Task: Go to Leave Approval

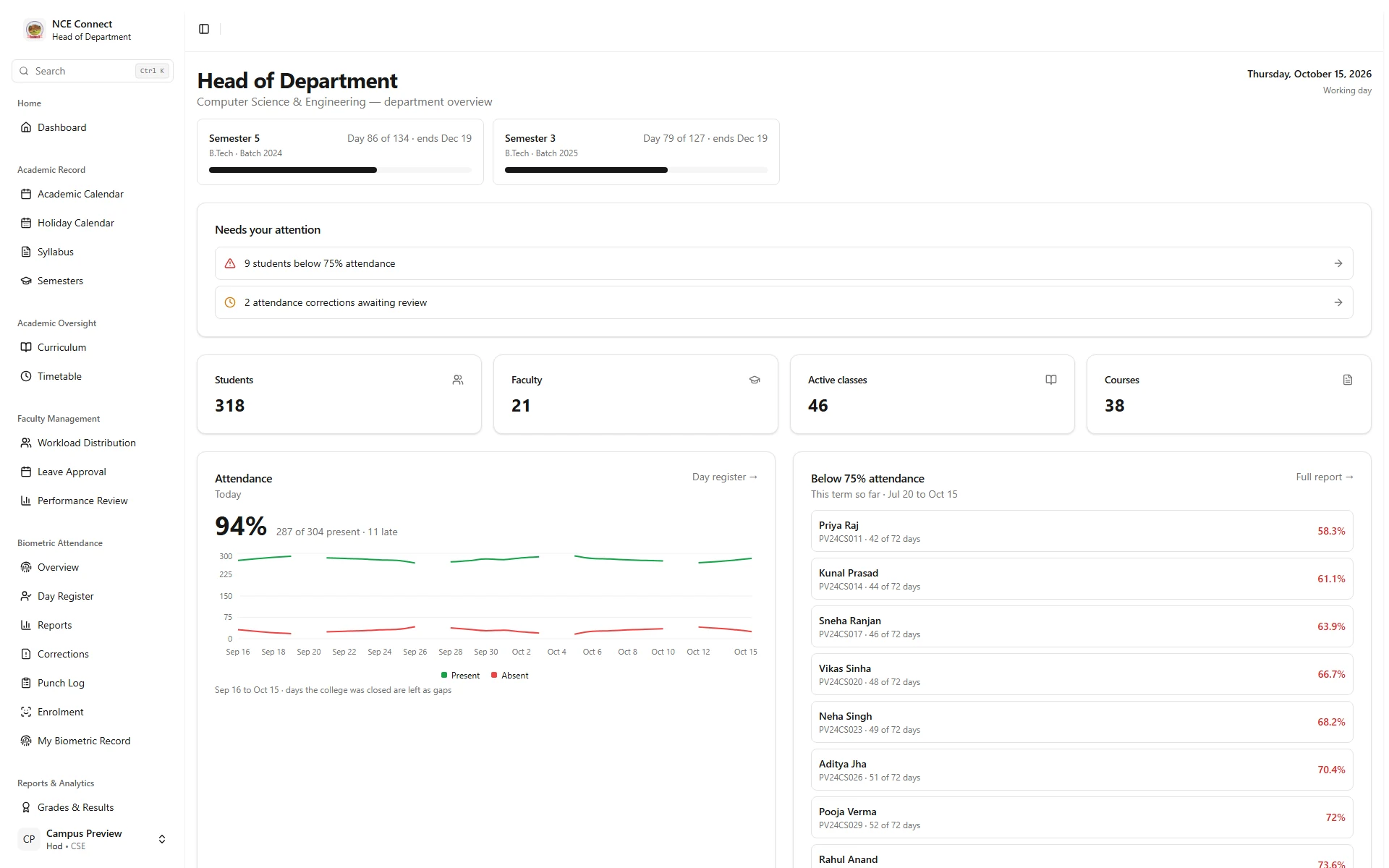Action: pyautogui.click(x=93, y=472)
